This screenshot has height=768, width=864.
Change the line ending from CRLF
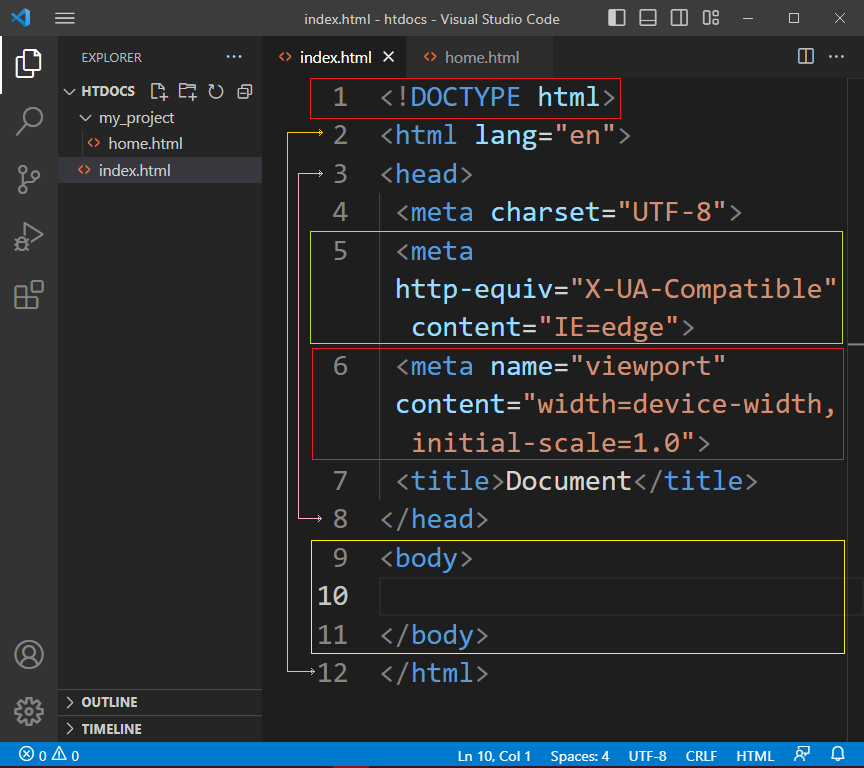[701, 756]
